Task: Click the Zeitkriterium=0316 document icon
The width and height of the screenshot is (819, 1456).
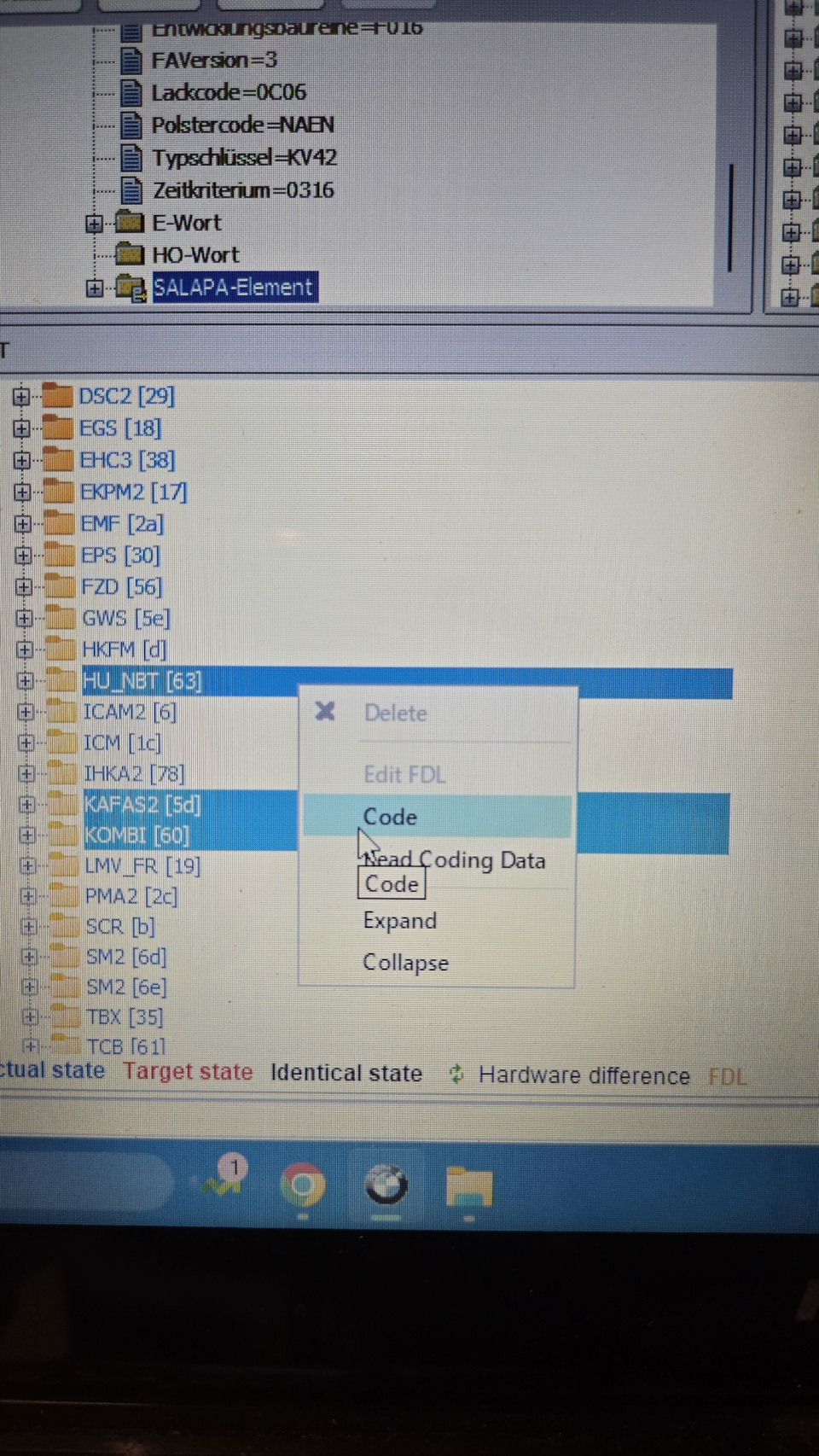Action: 131,190
